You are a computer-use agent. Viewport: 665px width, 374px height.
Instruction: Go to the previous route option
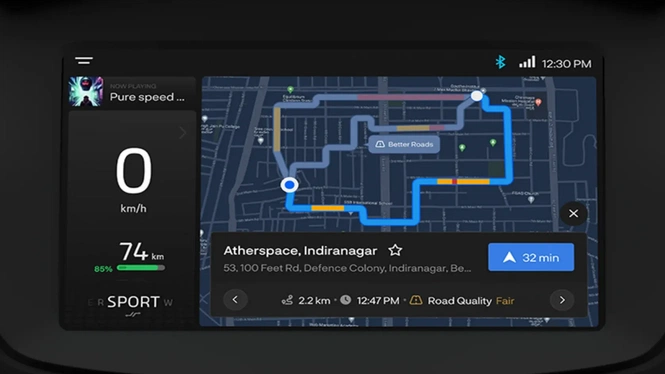[x=235, y=300]
